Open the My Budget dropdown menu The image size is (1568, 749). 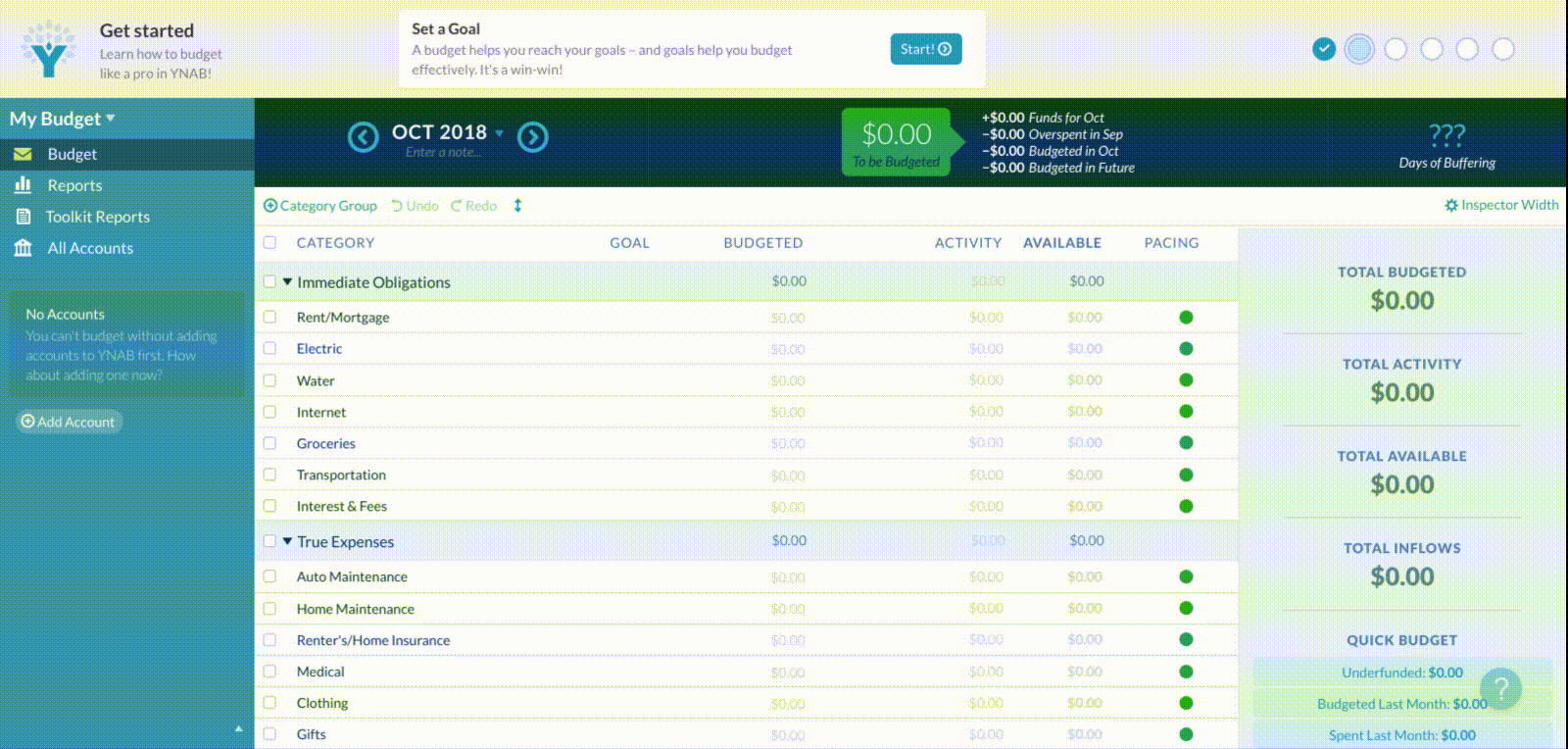63,119
